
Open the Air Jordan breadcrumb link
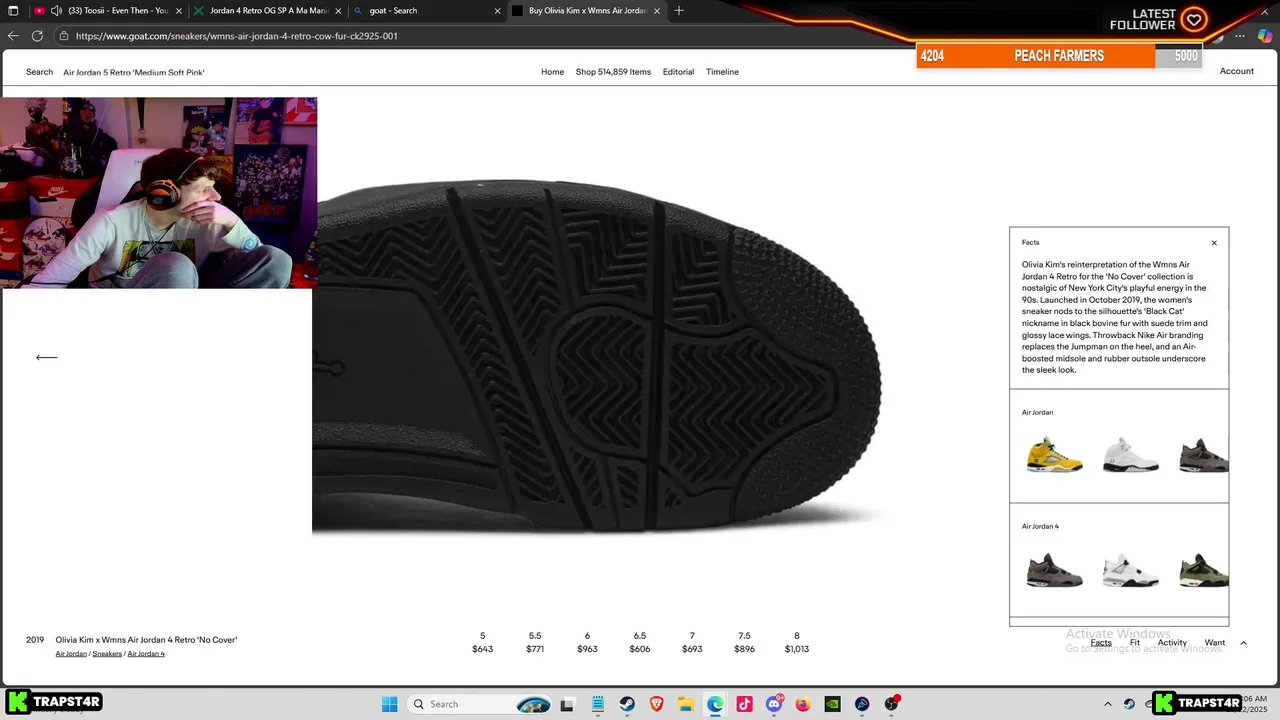pos(71,654)
